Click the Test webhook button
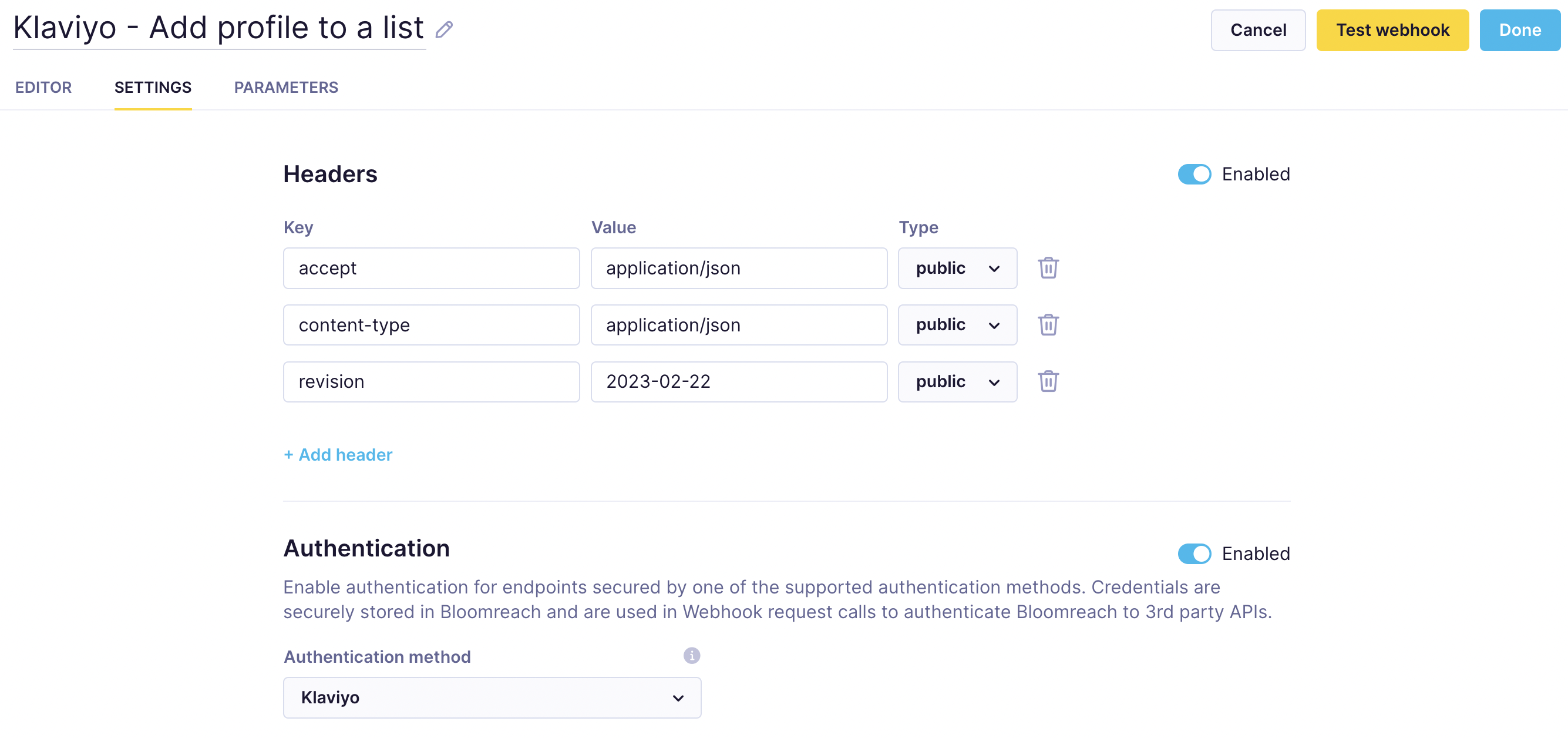Viewport: 1568px width, 738px height. pyautogui.click(x=1392, y=30)
